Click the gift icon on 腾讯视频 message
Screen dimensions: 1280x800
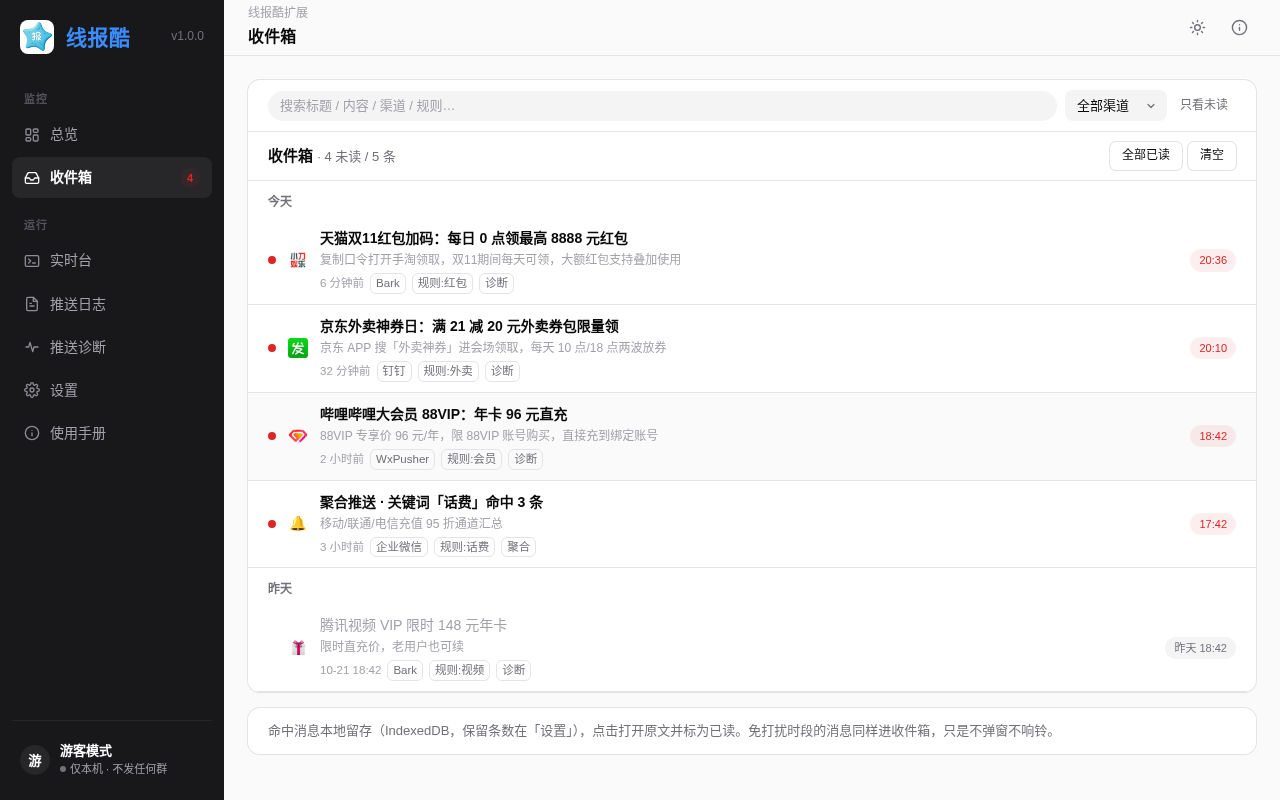[298, 648]
